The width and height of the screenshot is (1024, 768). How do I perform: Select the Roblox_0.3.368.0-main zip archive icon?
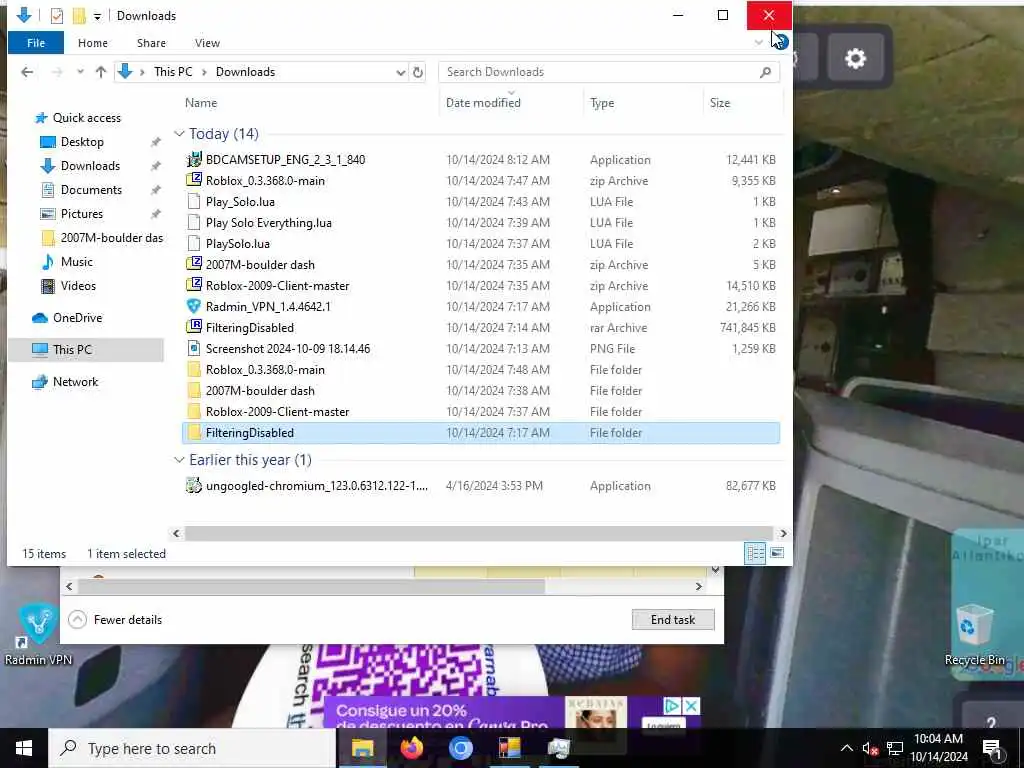click(194, 180)
